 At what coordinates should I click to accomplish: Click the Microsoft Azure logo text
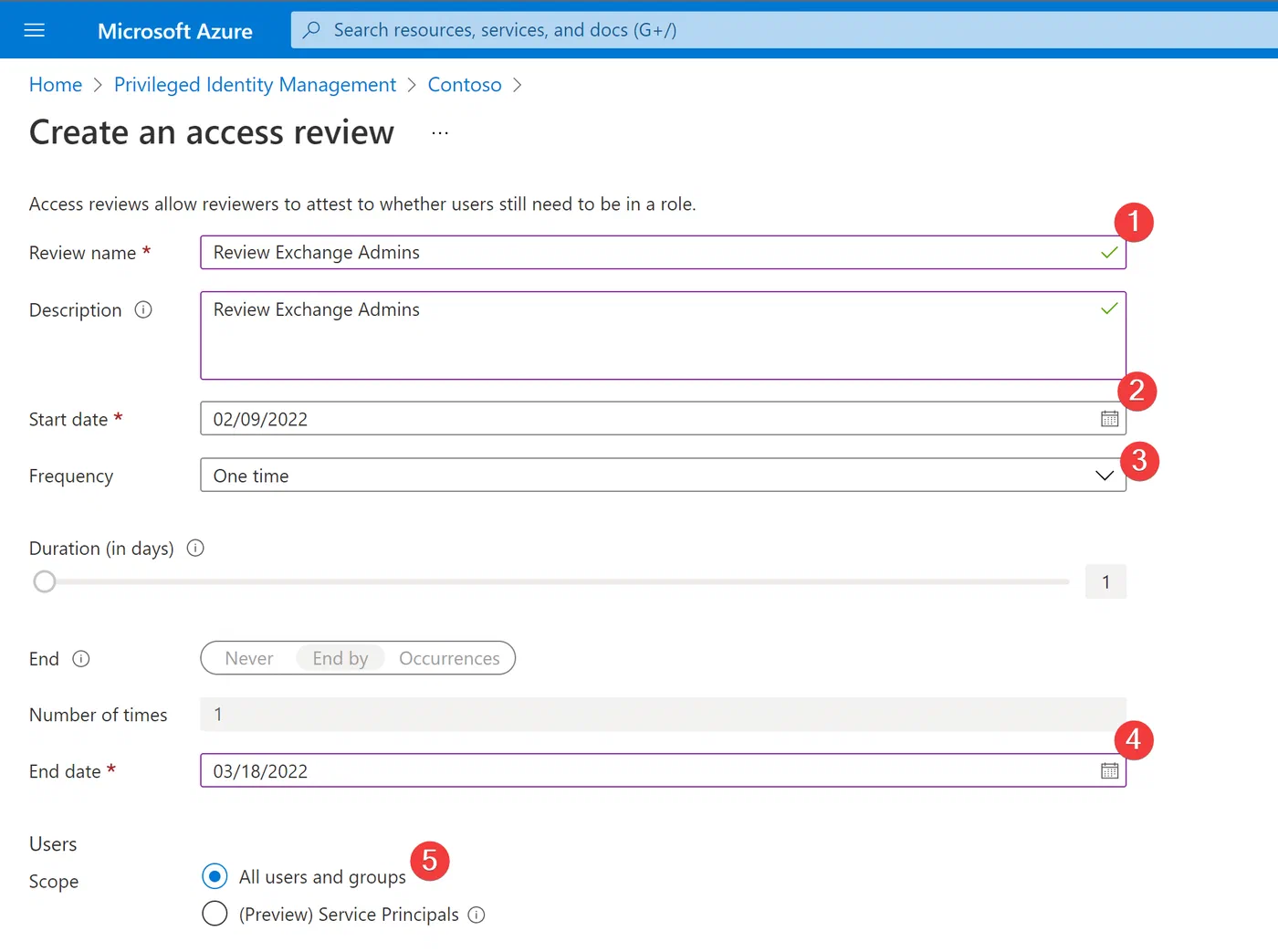click(x=175, y=31)
